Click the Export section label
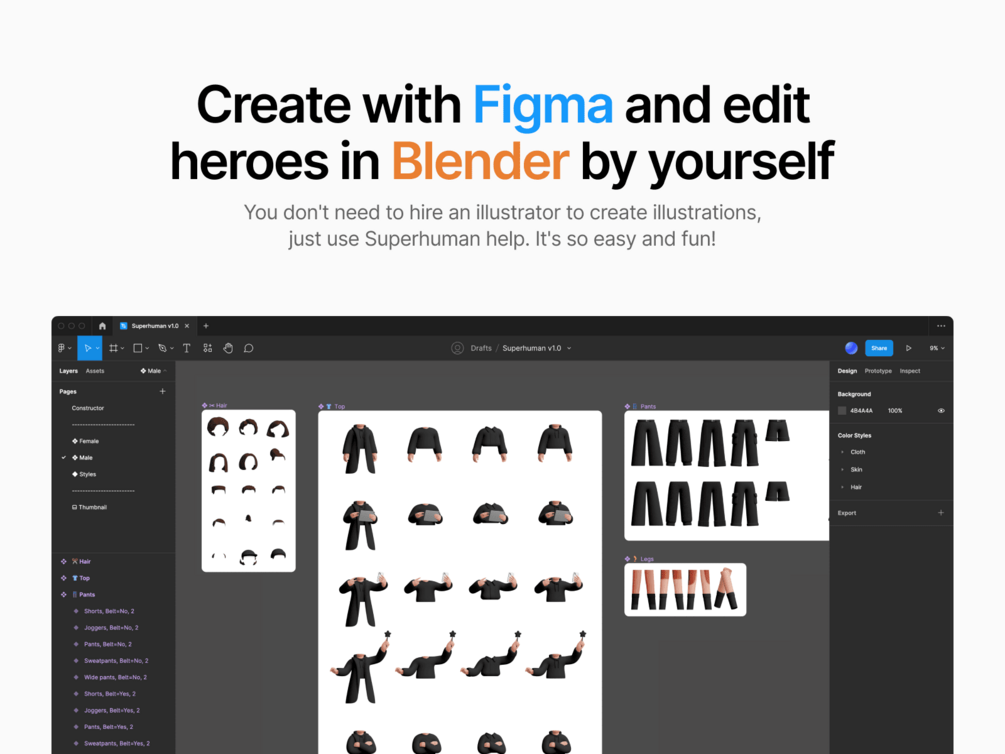Image resolution: width=1005 pixels, height=754 pixels. pyautogui.click(x=847, y=513)
